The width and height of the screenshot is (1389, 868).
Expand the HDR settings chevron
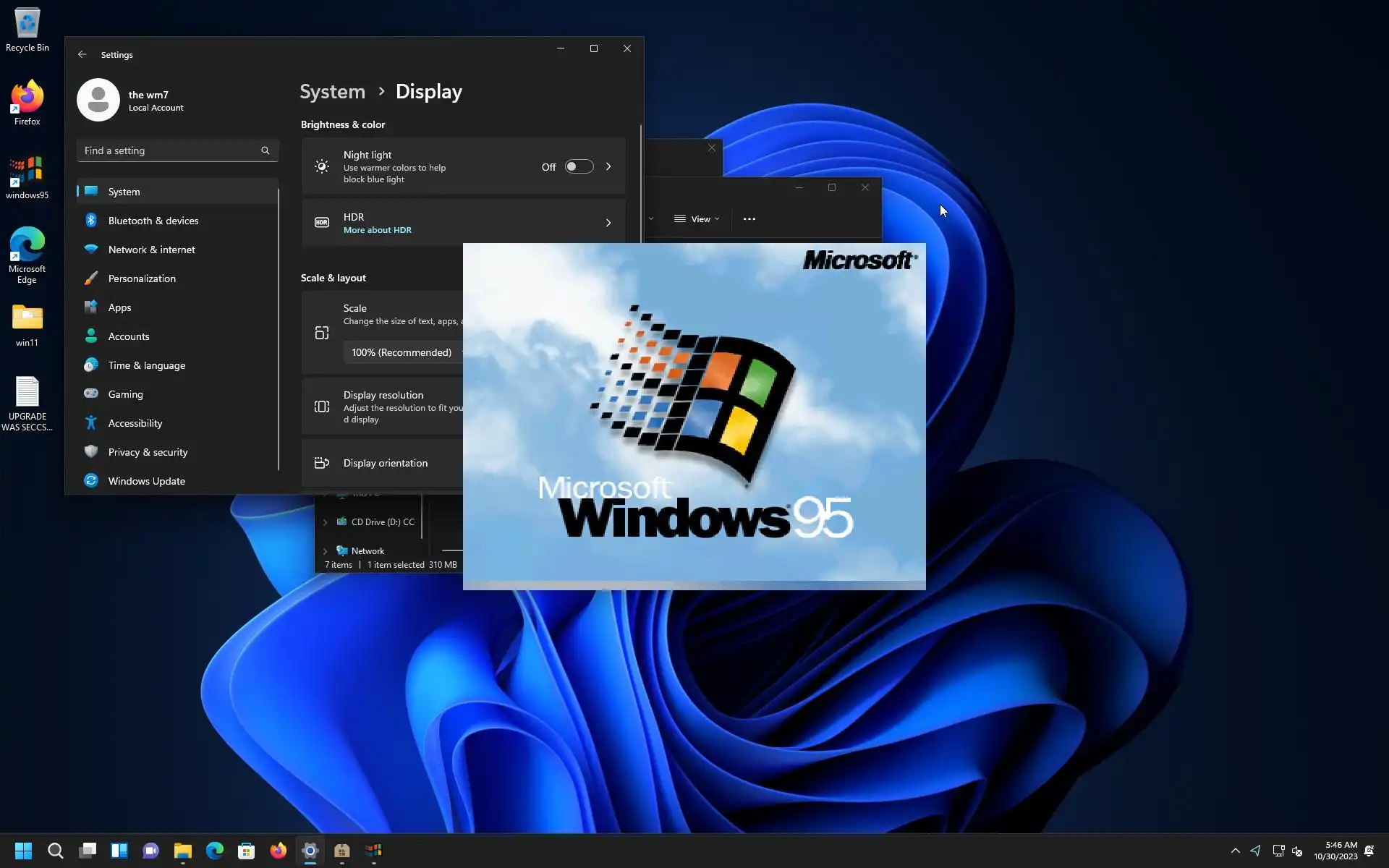tap(608, 223)
